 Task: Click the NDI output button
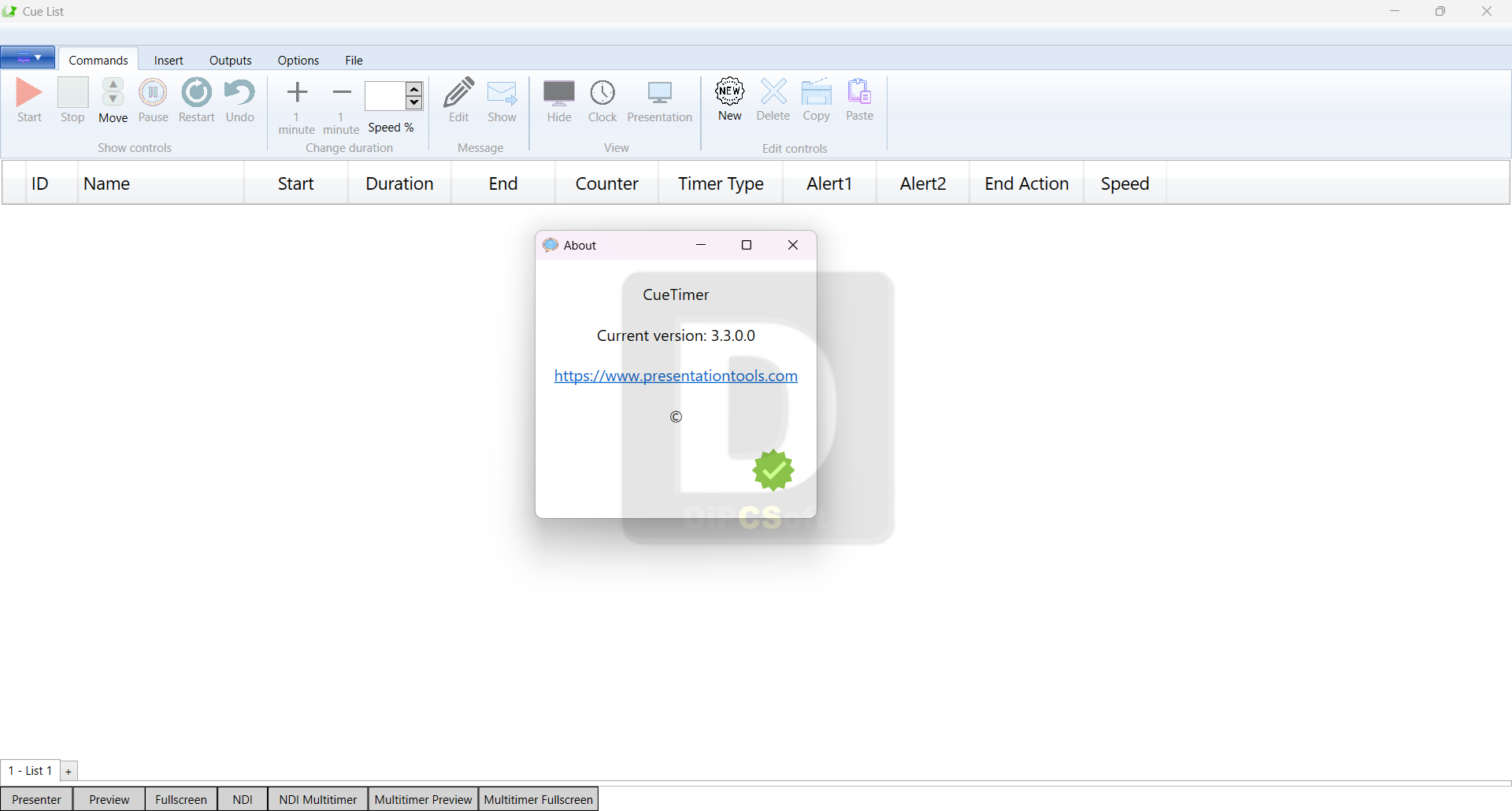243,799
